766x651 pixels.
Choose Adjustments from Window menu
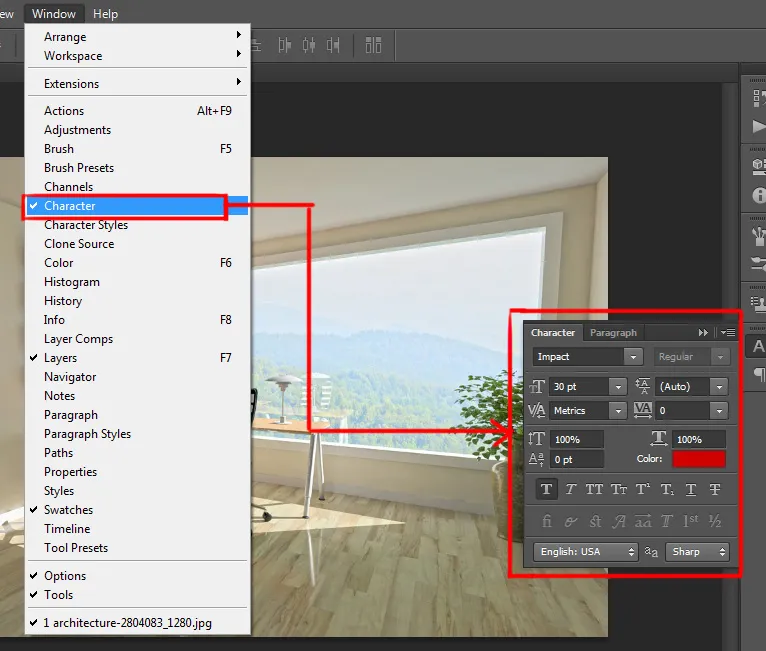click(138, 130)
